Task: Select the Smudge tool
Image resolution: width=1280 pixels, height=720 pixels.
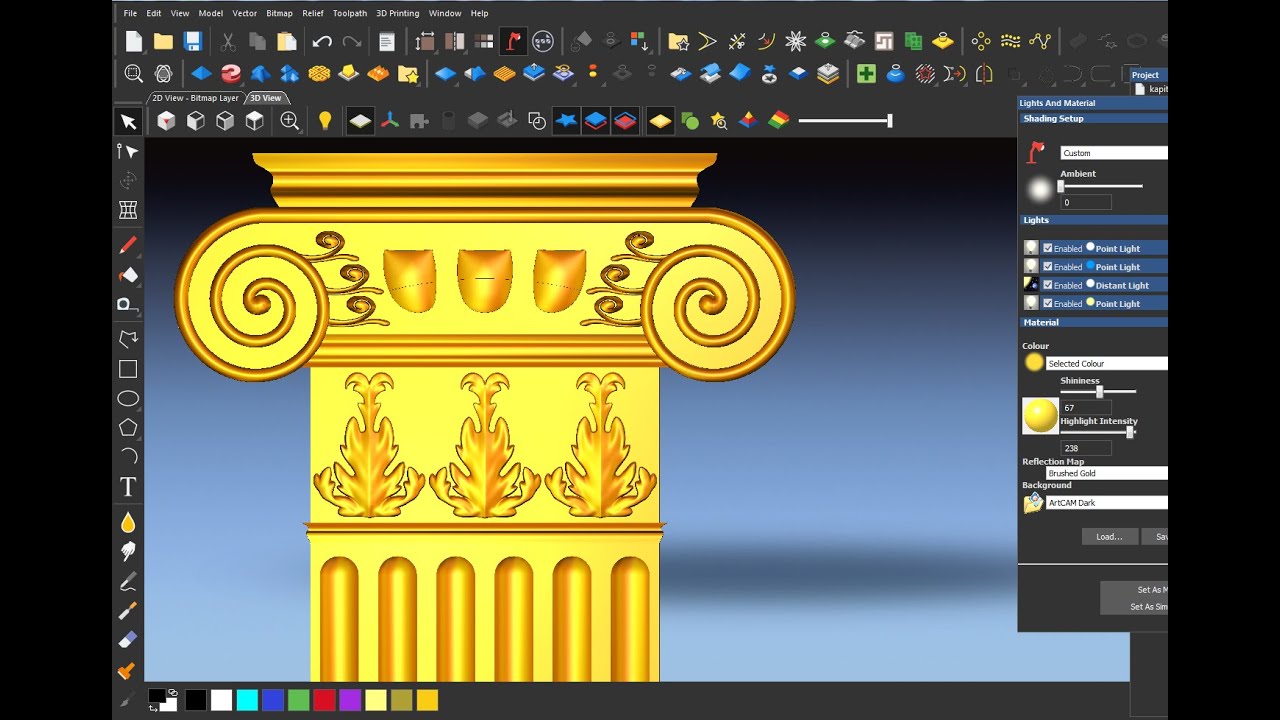Action: pos(128,551)
